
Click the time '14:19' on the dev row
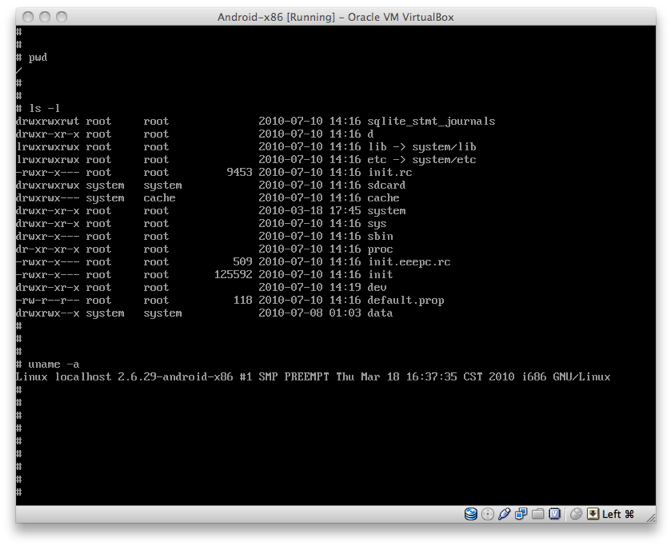point(345,288)
